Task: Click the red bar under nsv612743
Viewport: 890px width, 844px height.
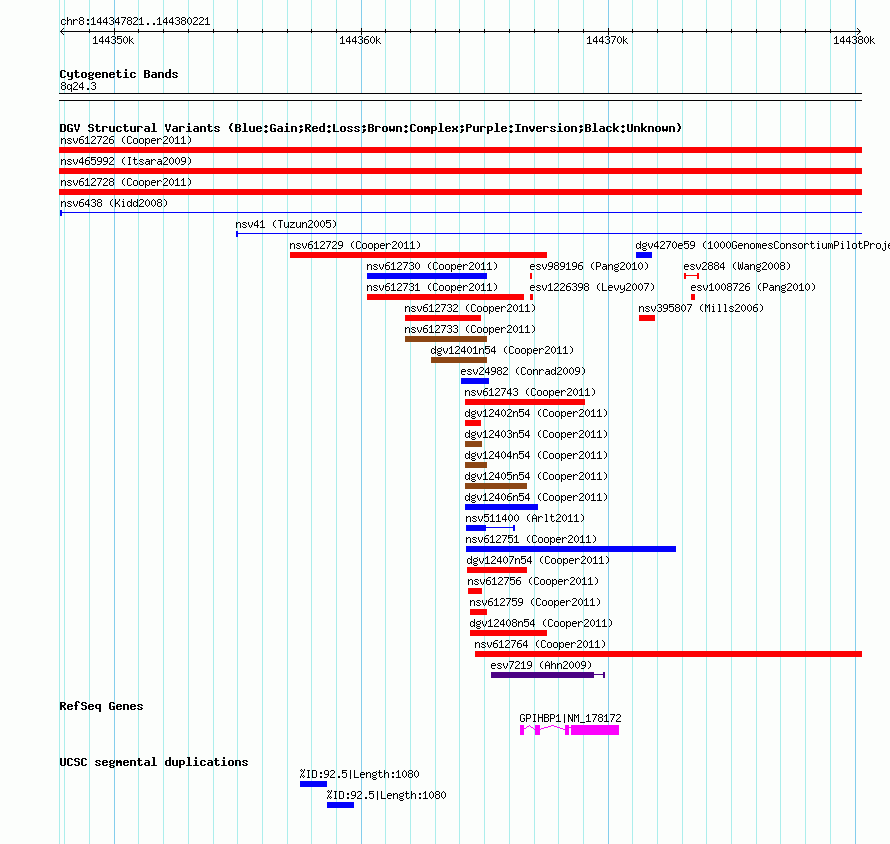Action: point(525,402)
